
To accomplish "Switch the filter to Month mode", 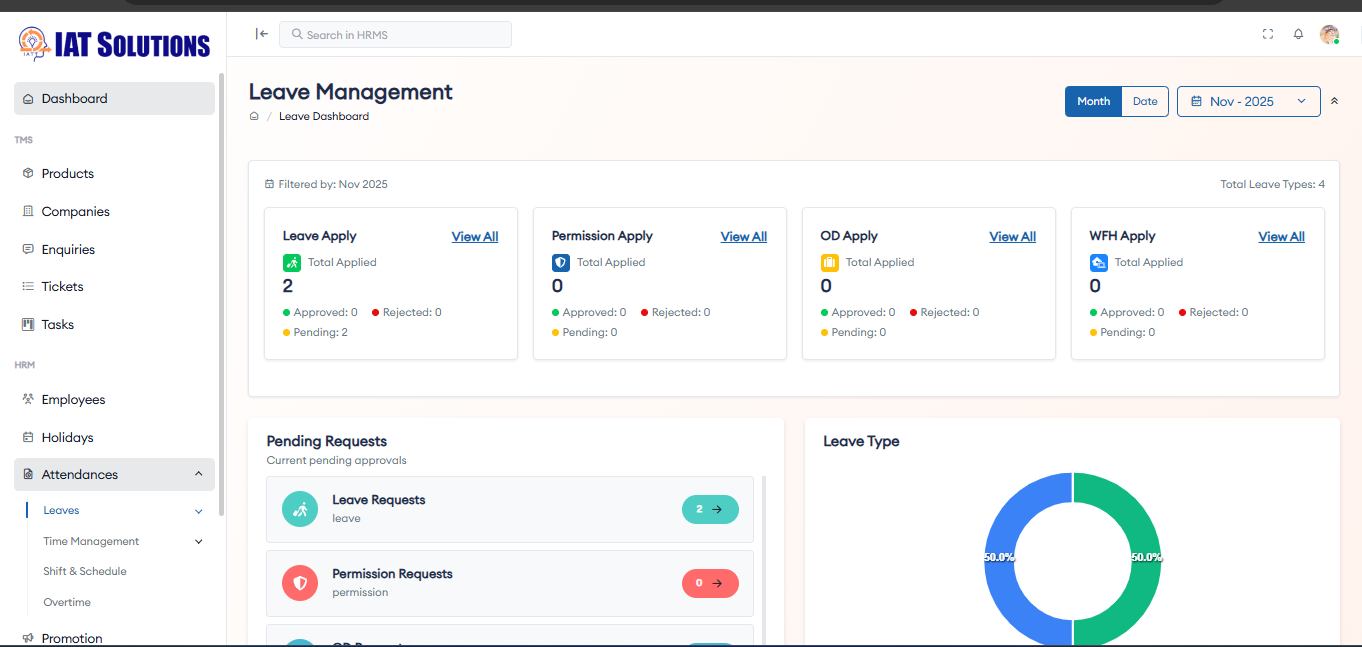I will (x=1093, y=101).
